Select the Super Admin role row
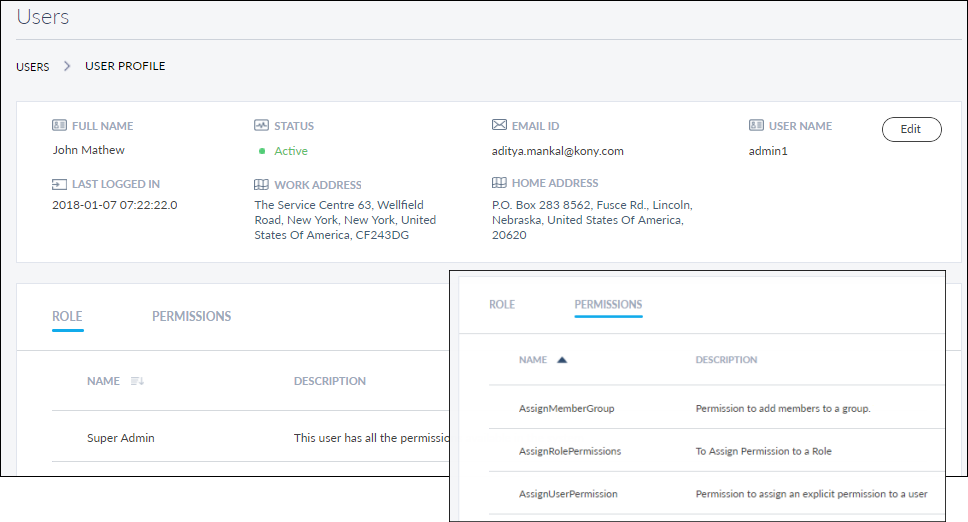Image resolution: width=968 pixels, height=522 pixels. [x=121, y=438]
